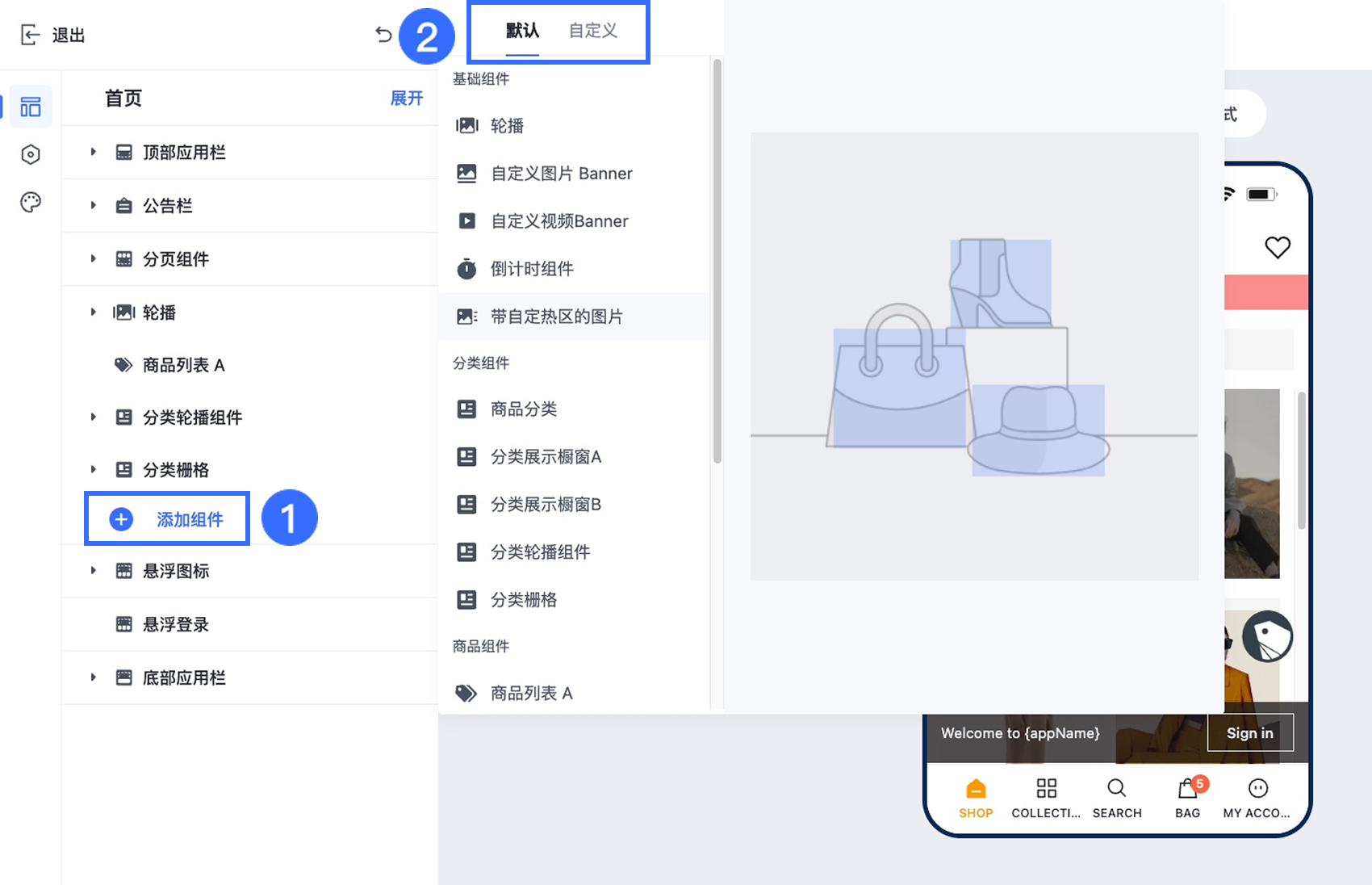Image resolution: width=1372 pixels, height=885 pixels.
Task: Click the heart wishlist icon in the phone preview
Action: tap(1277, 247)
